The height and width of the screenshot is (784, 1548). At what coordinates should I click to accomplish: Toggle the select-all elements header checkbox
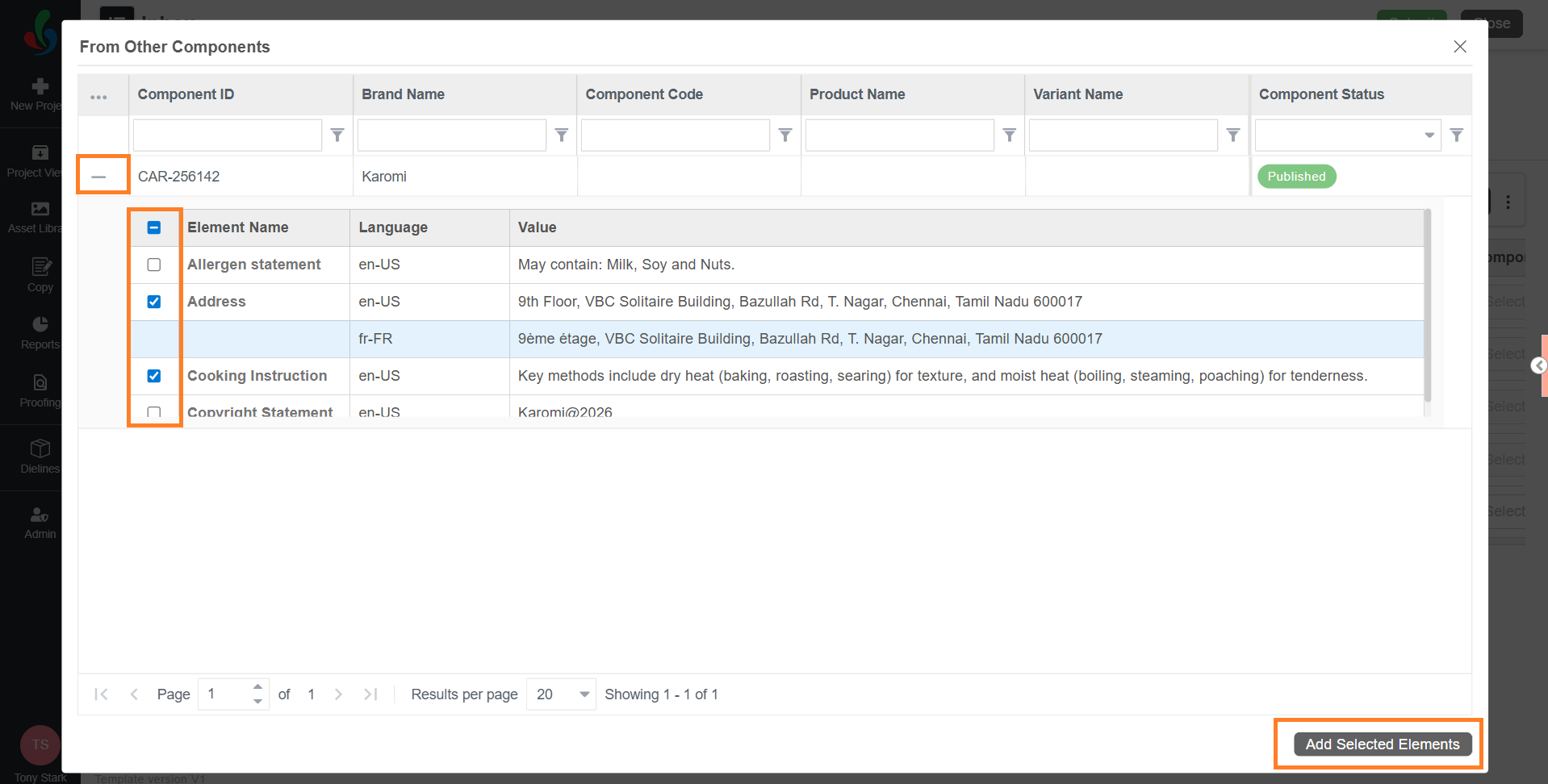pos(154,227)
